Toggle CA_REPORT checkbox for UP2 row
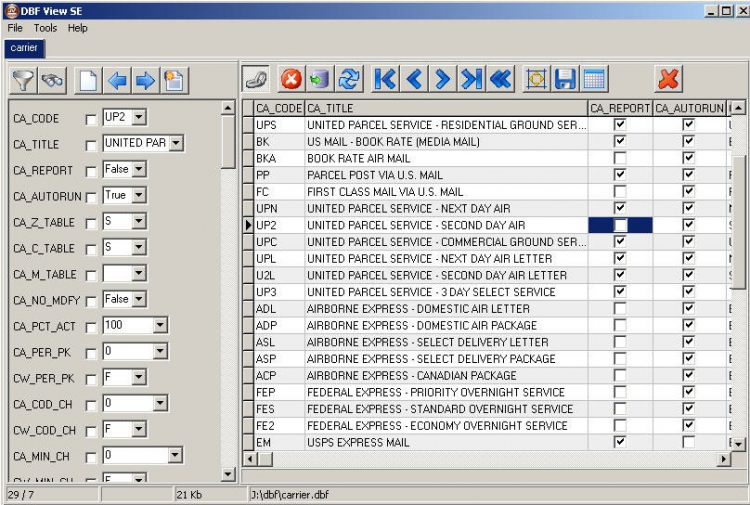The image size is (750, 505). tap(620, 225)
